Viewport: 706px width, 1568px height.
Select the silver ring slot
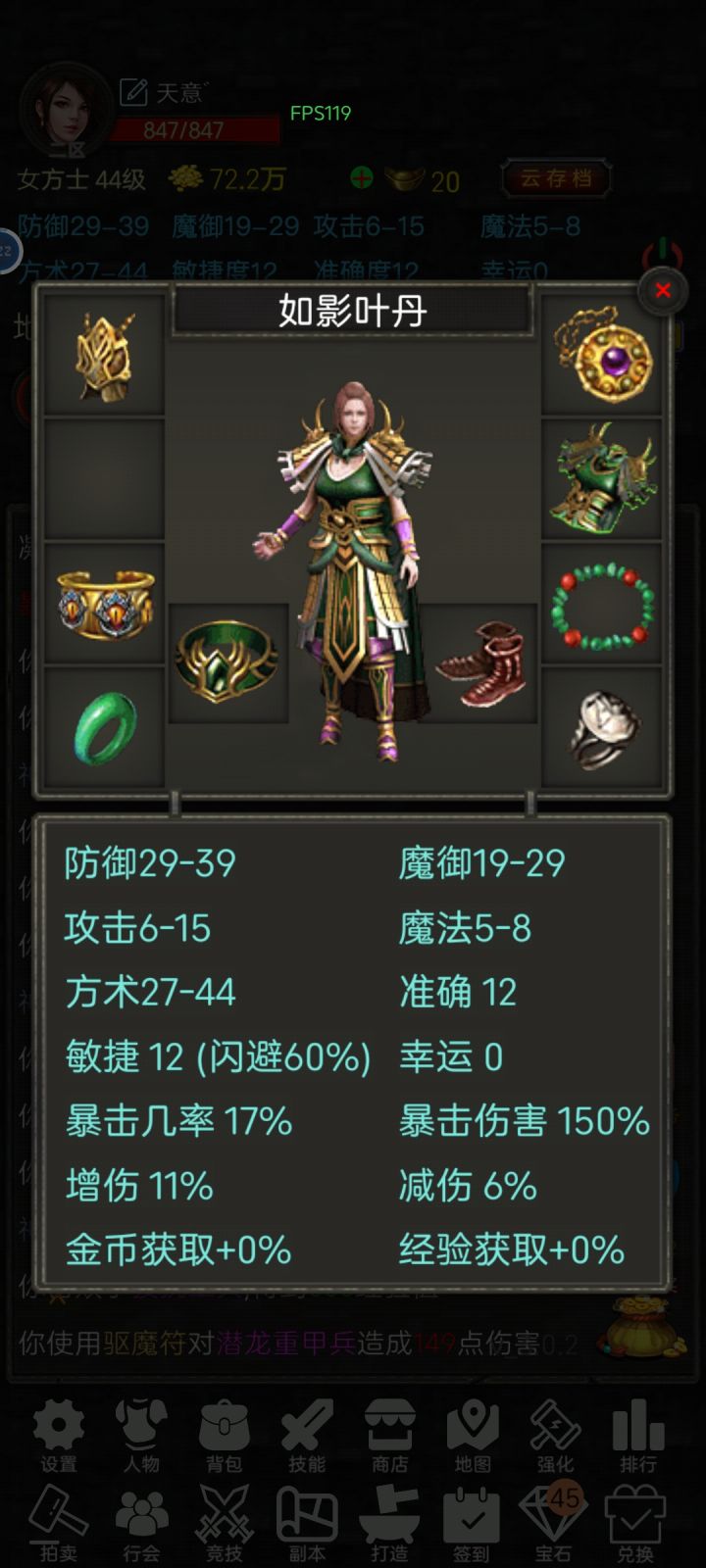point(602,726)
